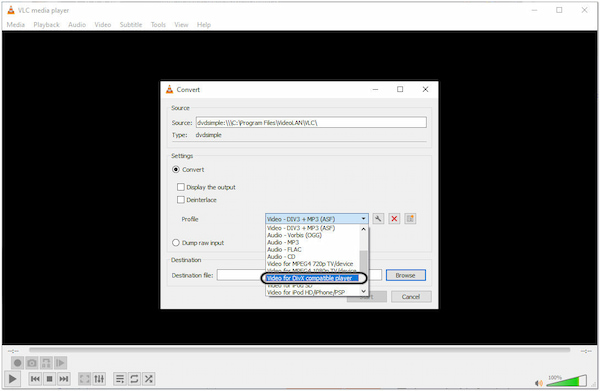Screen dimensions: 600x391
Task: Open the Tools menu
Action: tap(158, 24)
